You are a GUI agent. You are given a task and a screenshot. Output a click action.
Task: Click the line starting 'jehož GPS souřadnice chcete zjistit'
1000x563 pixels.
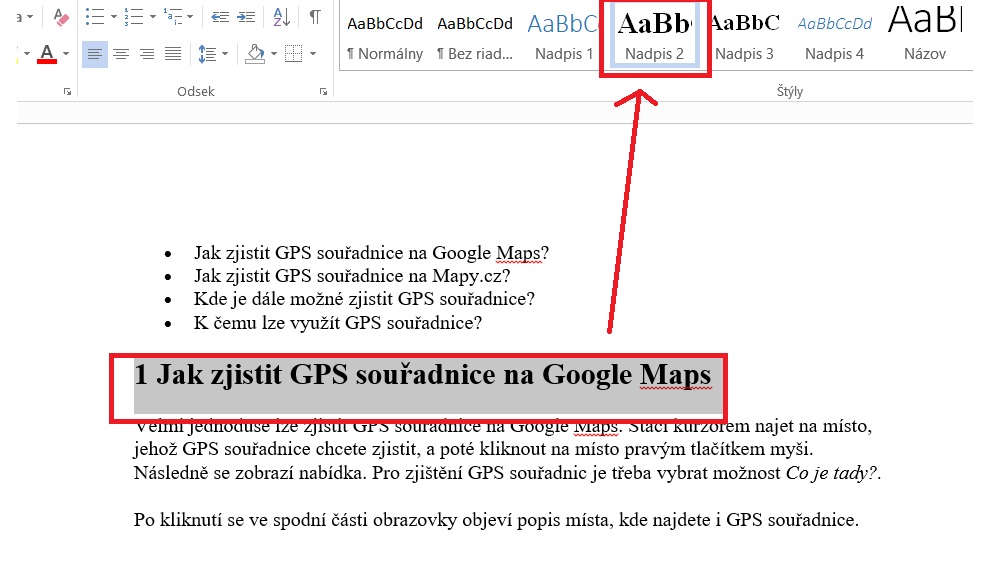(x=473, y=450)
